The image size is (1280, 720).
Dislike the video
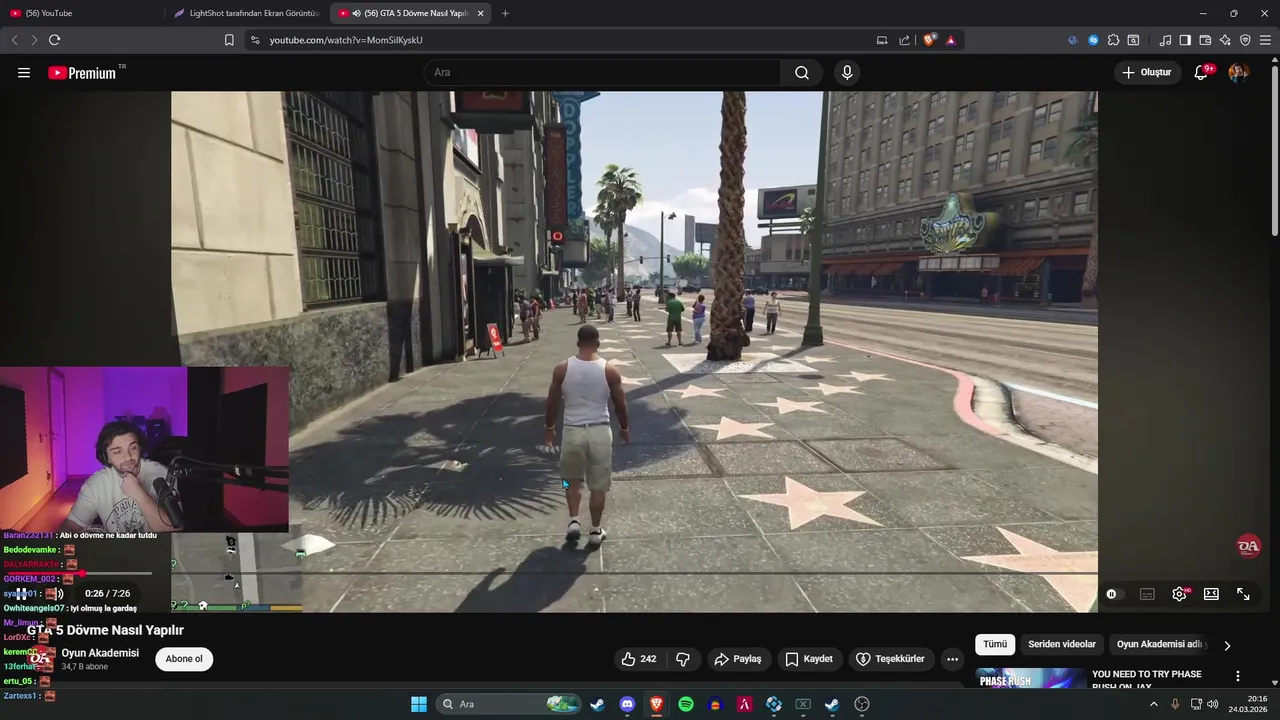pos(683,659)
